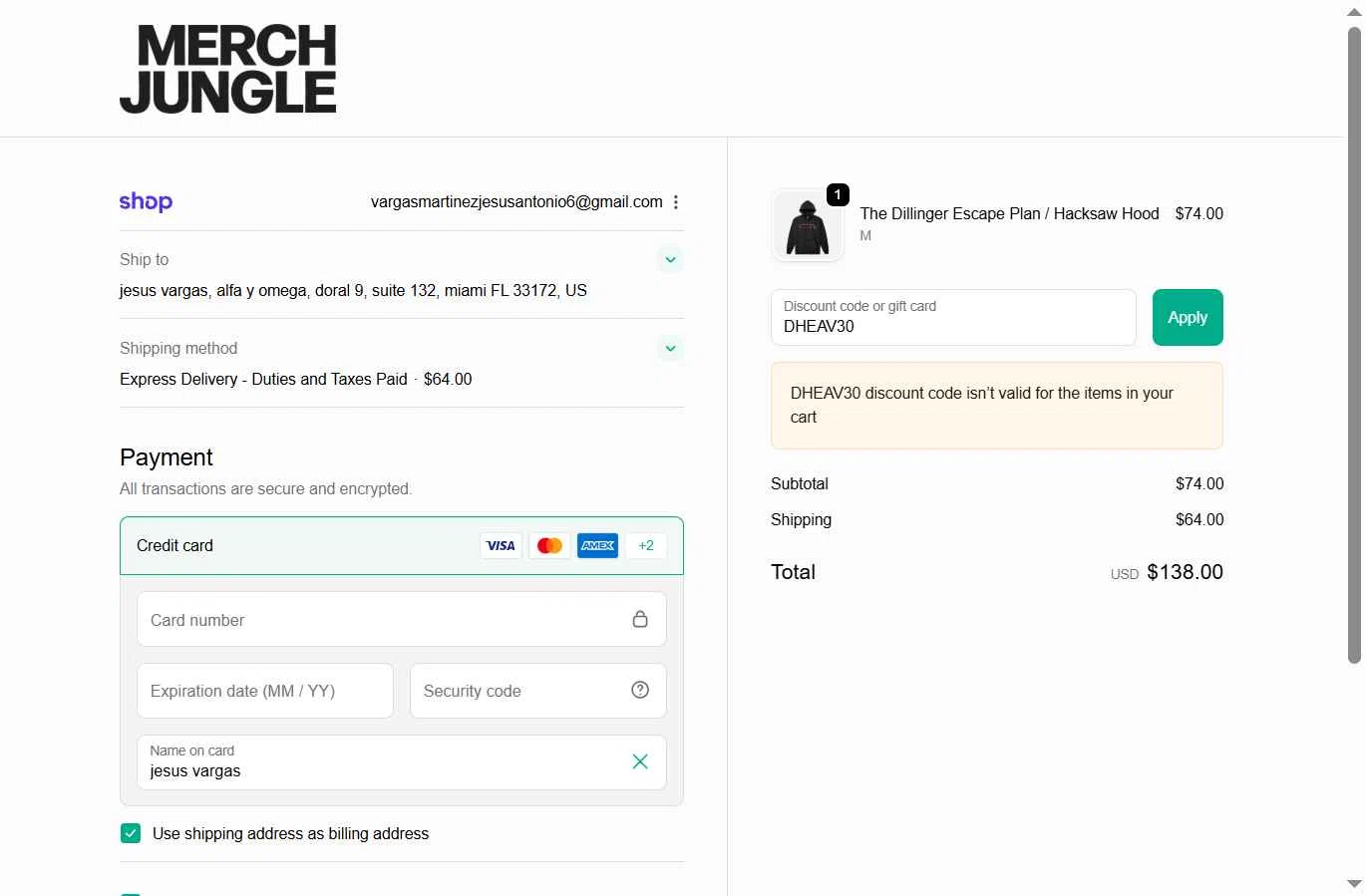This screenshot has height=896, width=1366.
Task: Click the Subtotal $74.00 value
Action: (x=1199, y=484)
